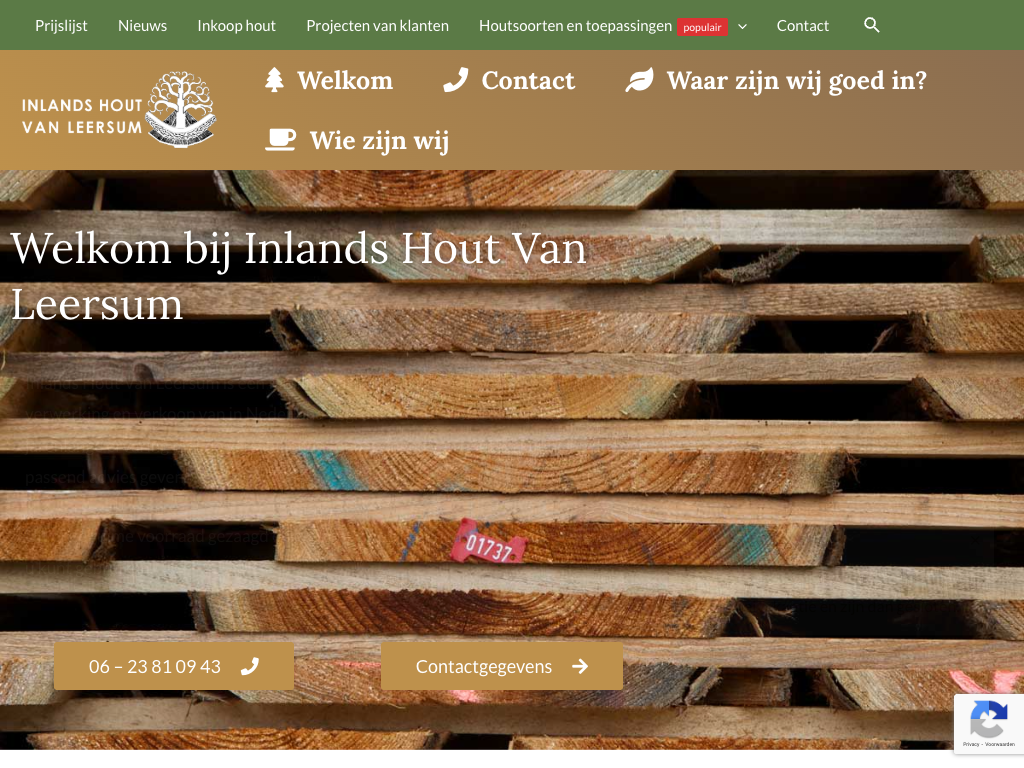This screenshot has height=768, width=1024.
Task: Click the arrow icon in Contactgegevens button
Action: pos(580,666)
